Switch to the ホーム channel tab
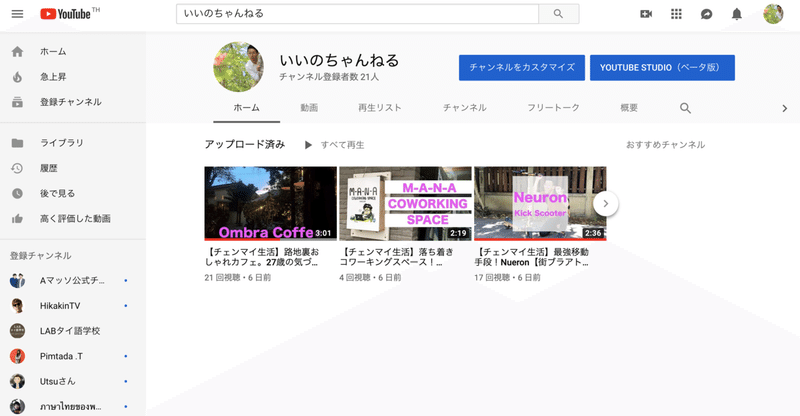This screenshot has height=416, width=800. pyautogui.click(x=246, y=108)
